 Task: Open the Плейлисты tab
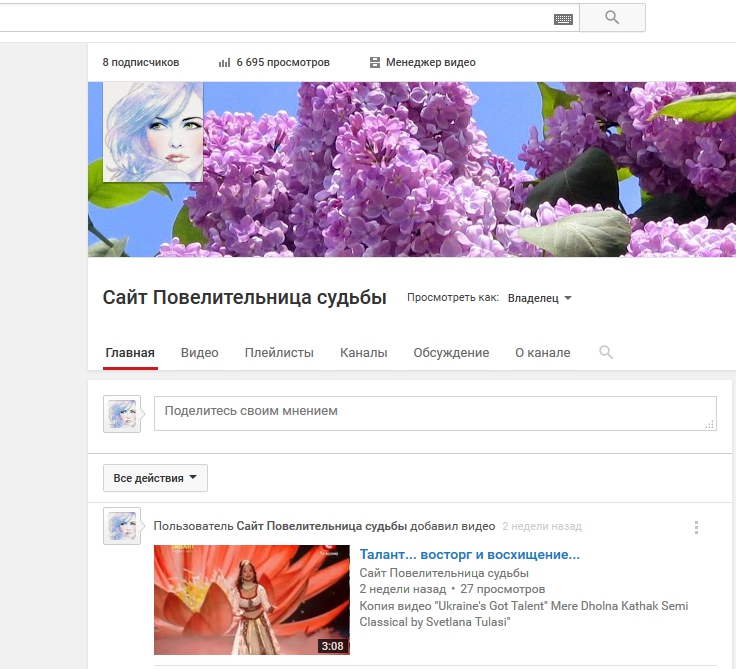point(279,353)
